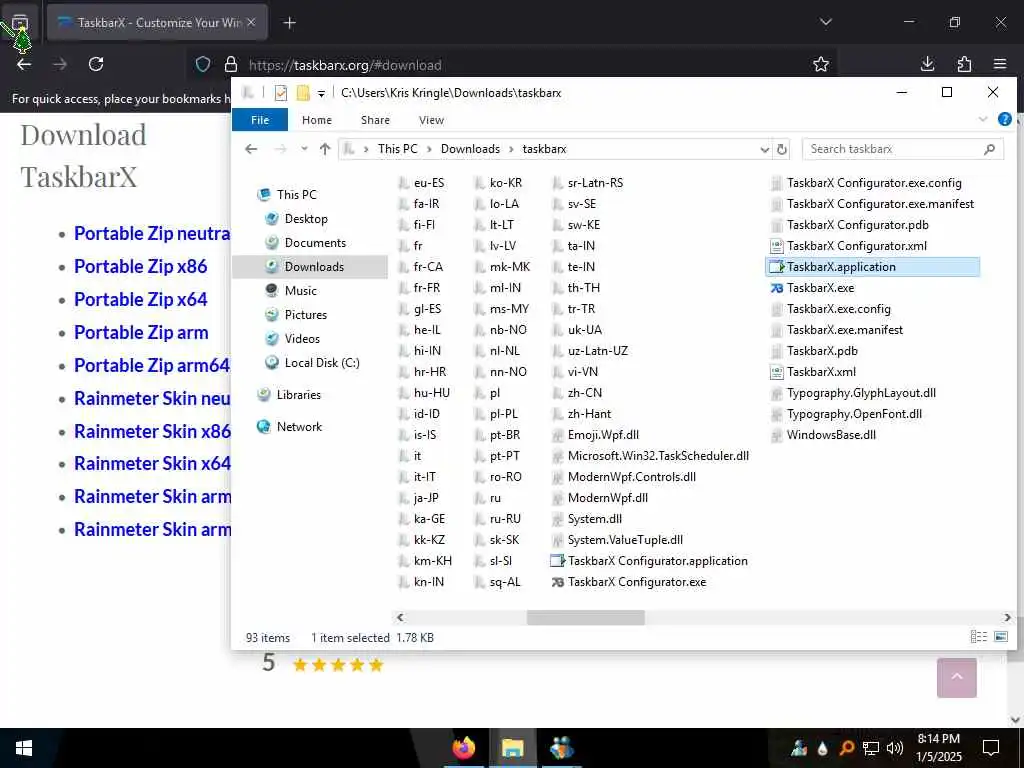Viewport: 1024px width, 768px height.
Task: Open the Firefox hamburger menu
Action: coord(1000,64)
